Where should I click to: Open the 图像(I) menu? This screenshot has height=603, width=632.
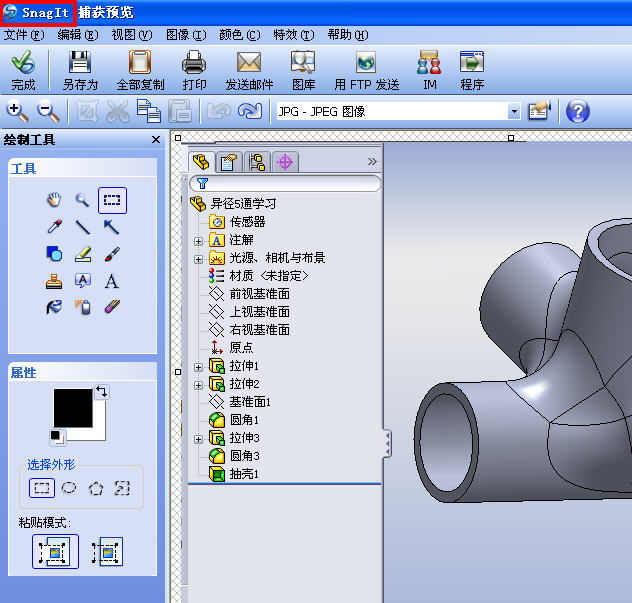pyautogui.click(x=186, y=35)
